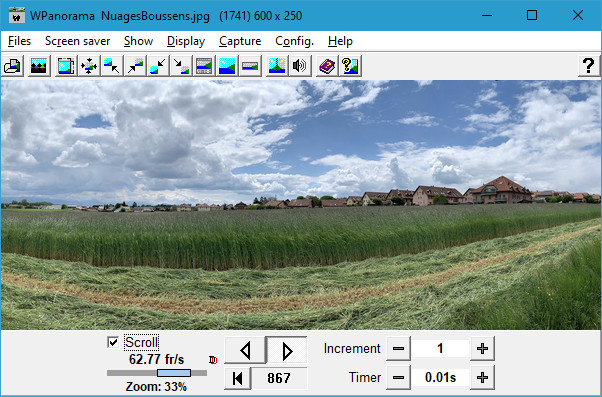The height and width of the screenshot is (397, 602).
Task: Click the full landscape picture icon
Action: (x=227, y=66)
